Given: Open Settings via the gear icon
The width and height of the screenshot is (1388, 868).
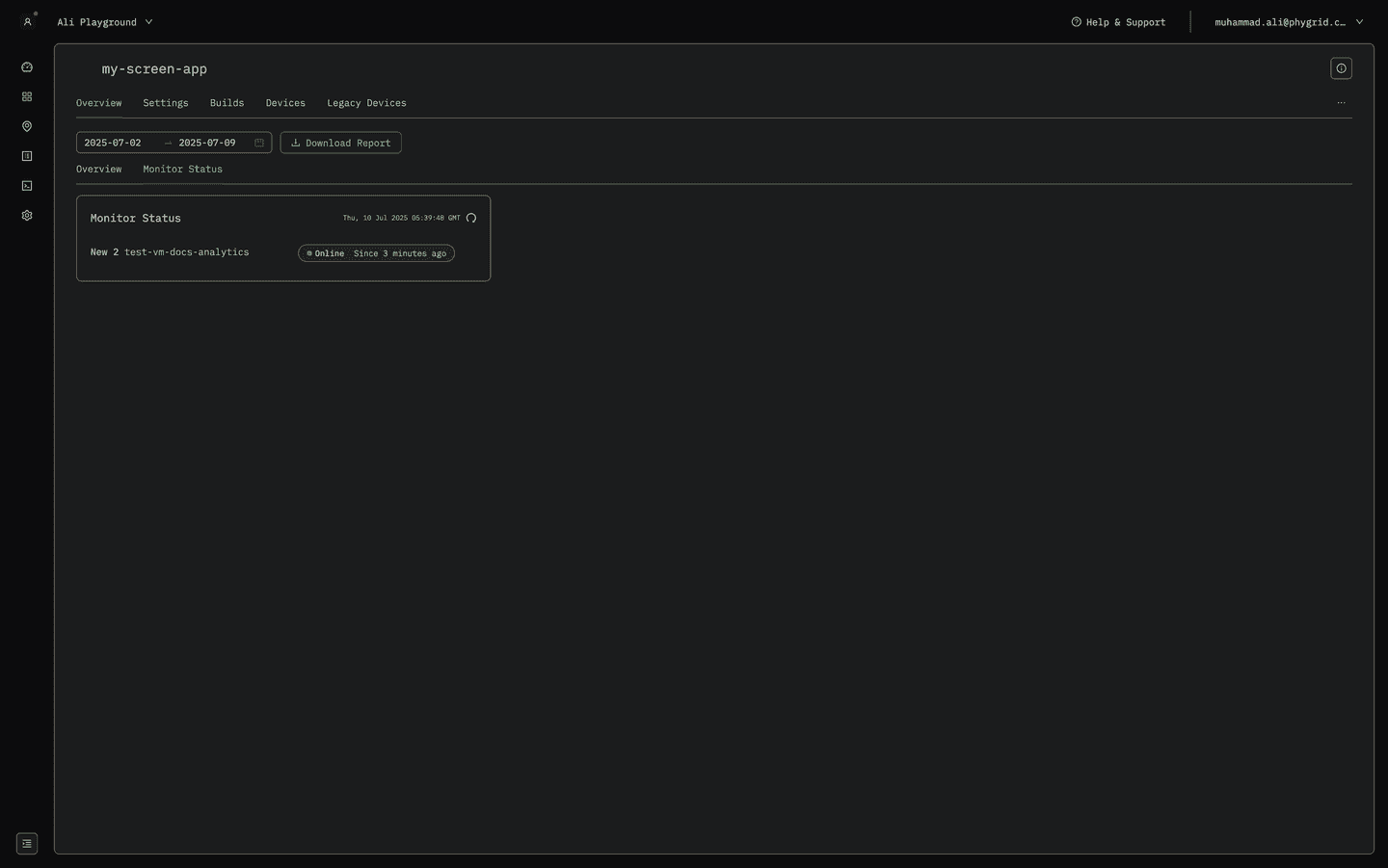Looking at the screenshot, I should point(27,215).
